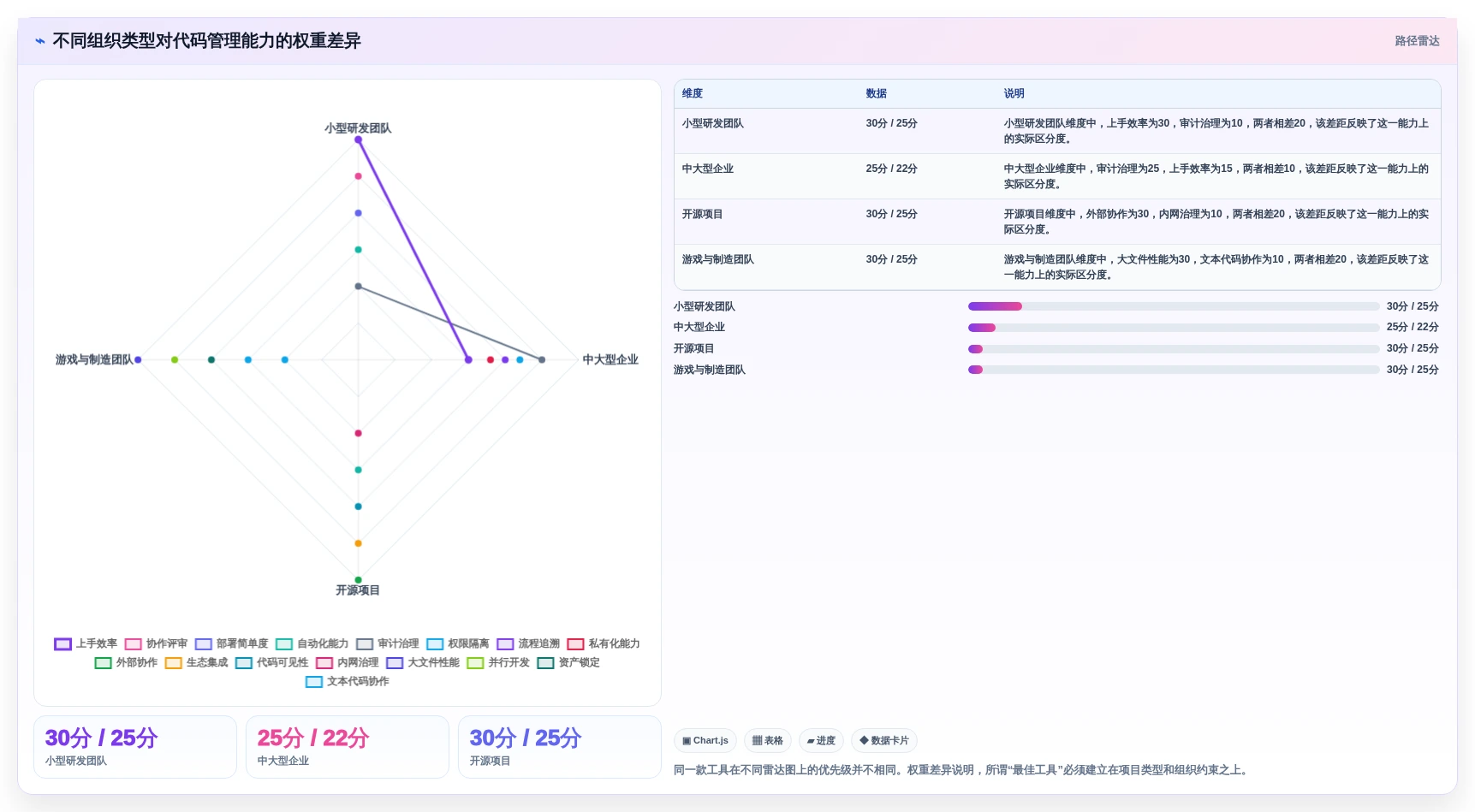Click the 小型研发团队 radar axis label
This screenshot has height=812, width=1475.
pyautogui.click(x=358, y=128)
